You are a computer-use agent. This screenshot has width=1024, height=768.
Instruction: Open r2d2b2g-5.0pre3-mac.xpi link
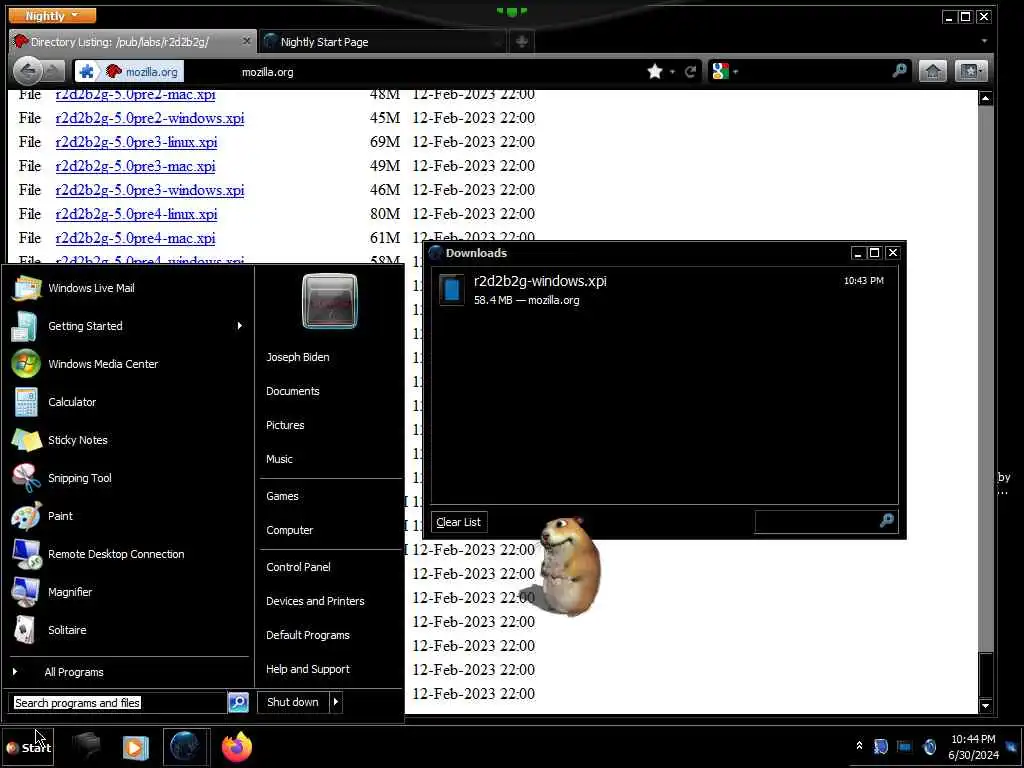click(135, 166)
